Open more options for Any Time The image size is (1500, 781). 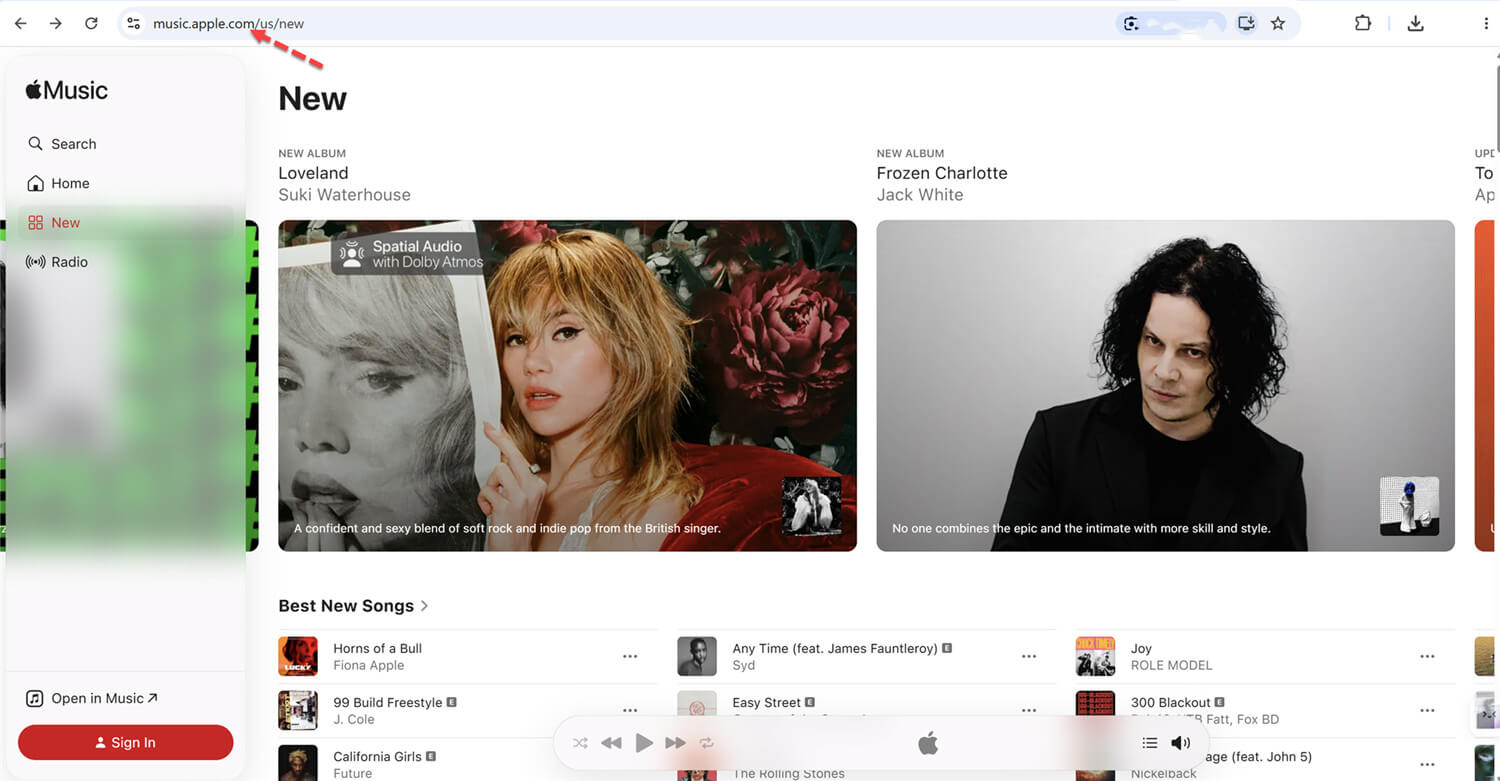click(1029, 657)
